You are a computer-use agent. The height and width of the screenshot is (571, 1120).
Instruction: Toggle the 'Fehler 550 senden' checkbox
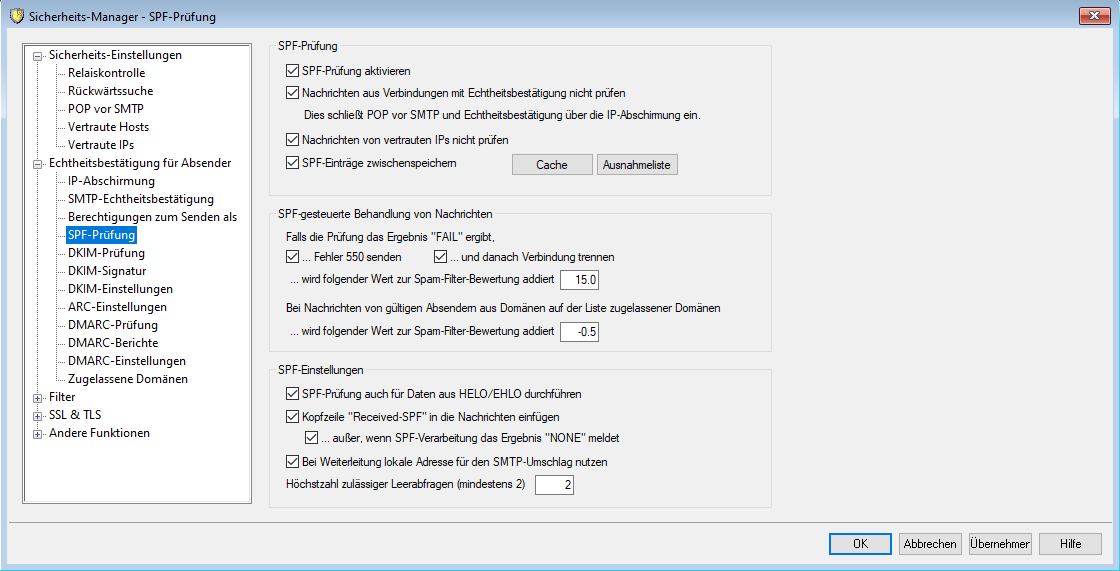[x=292, y=257]
